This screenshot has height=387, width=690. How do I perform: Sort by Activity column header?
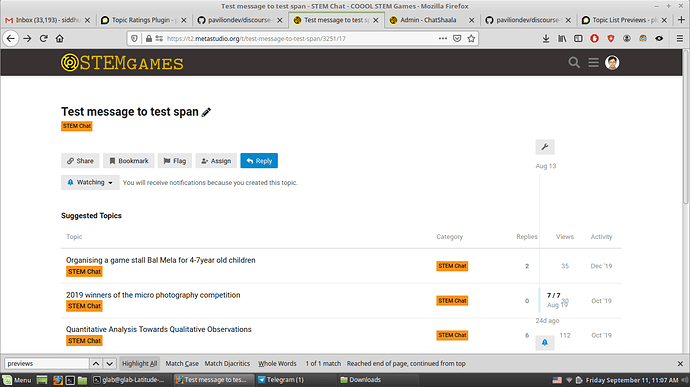[x=601, y=237]
